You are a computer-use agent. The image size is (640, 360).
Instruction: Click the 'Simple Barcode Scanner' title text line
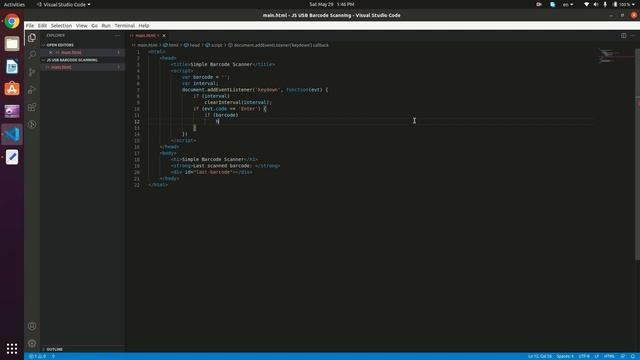click(x=223, y=64)
